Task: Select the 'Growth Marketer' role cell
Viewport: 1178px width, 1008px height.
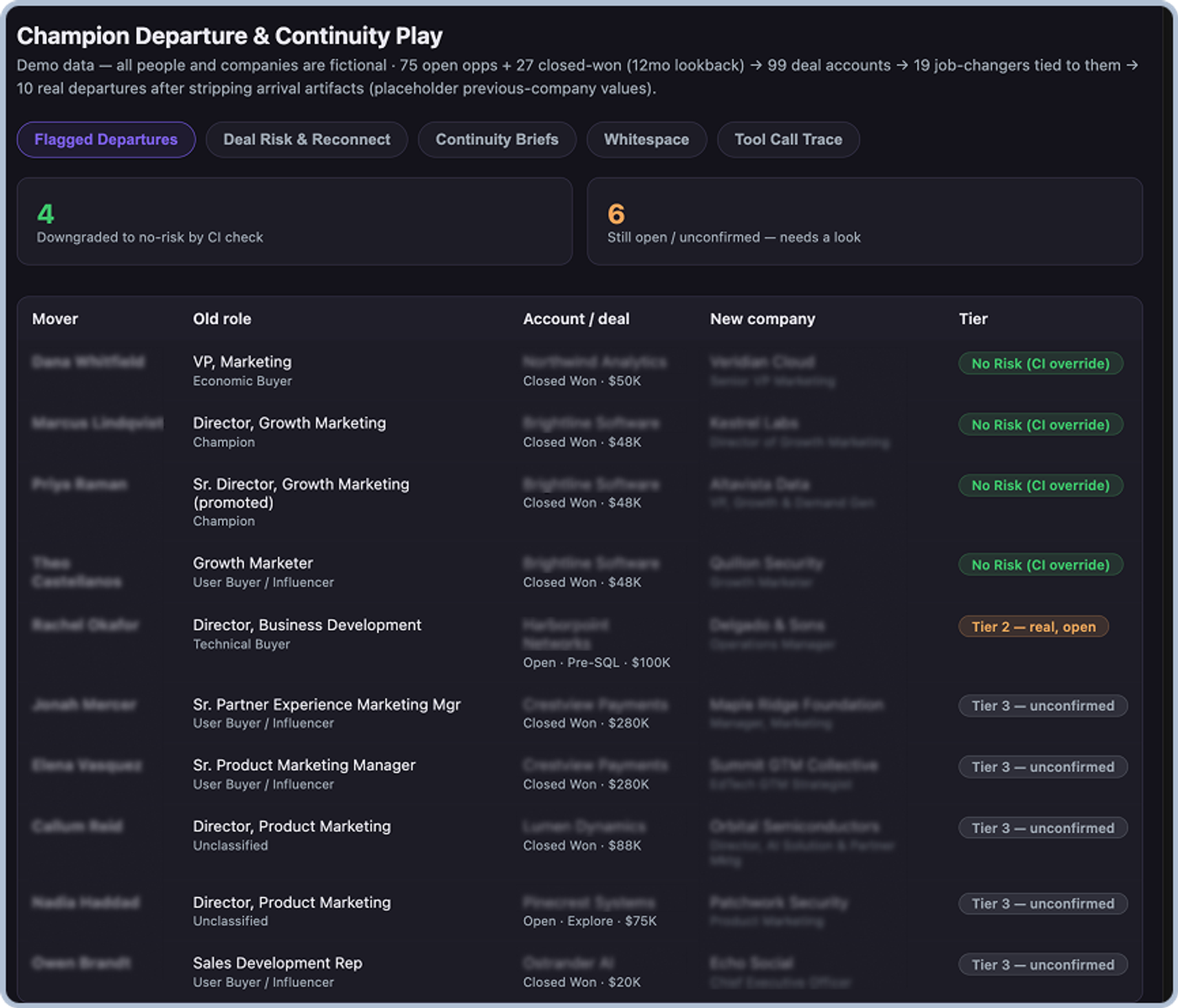Action: pyautogui.click(x=252, y=563)
